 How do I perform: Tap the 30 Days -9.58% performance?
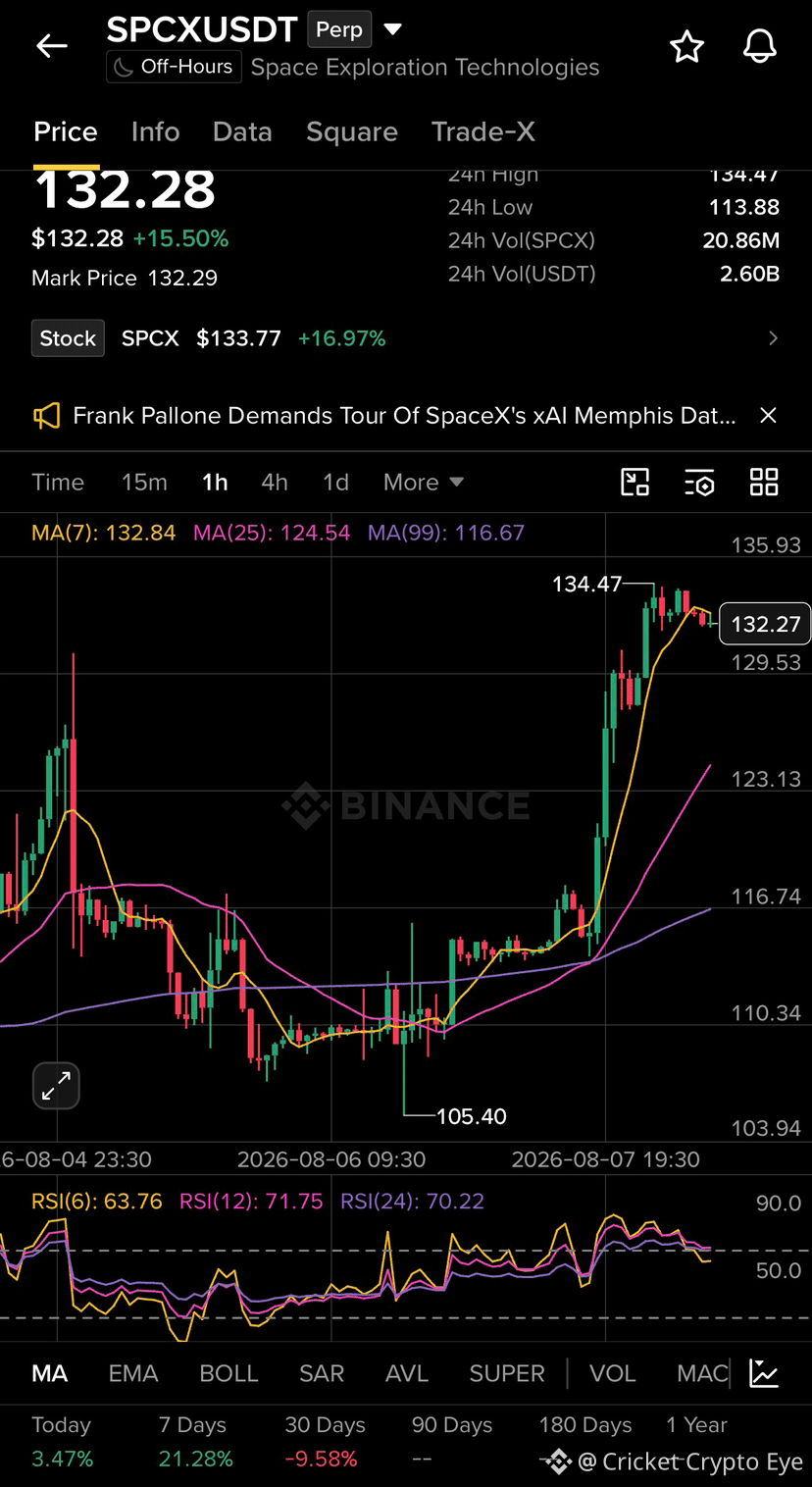(325, 1442)
